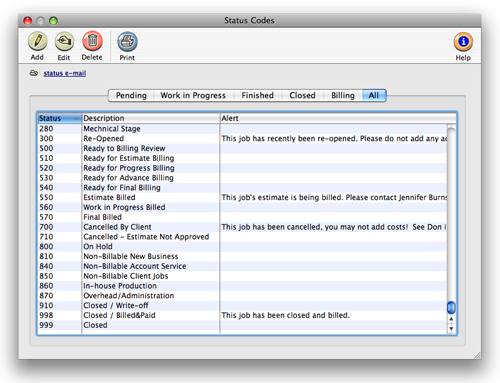The width and height of the screenshot is (500, 383).
Task: Click the scroll up arrow
Action: coord(451,319)
